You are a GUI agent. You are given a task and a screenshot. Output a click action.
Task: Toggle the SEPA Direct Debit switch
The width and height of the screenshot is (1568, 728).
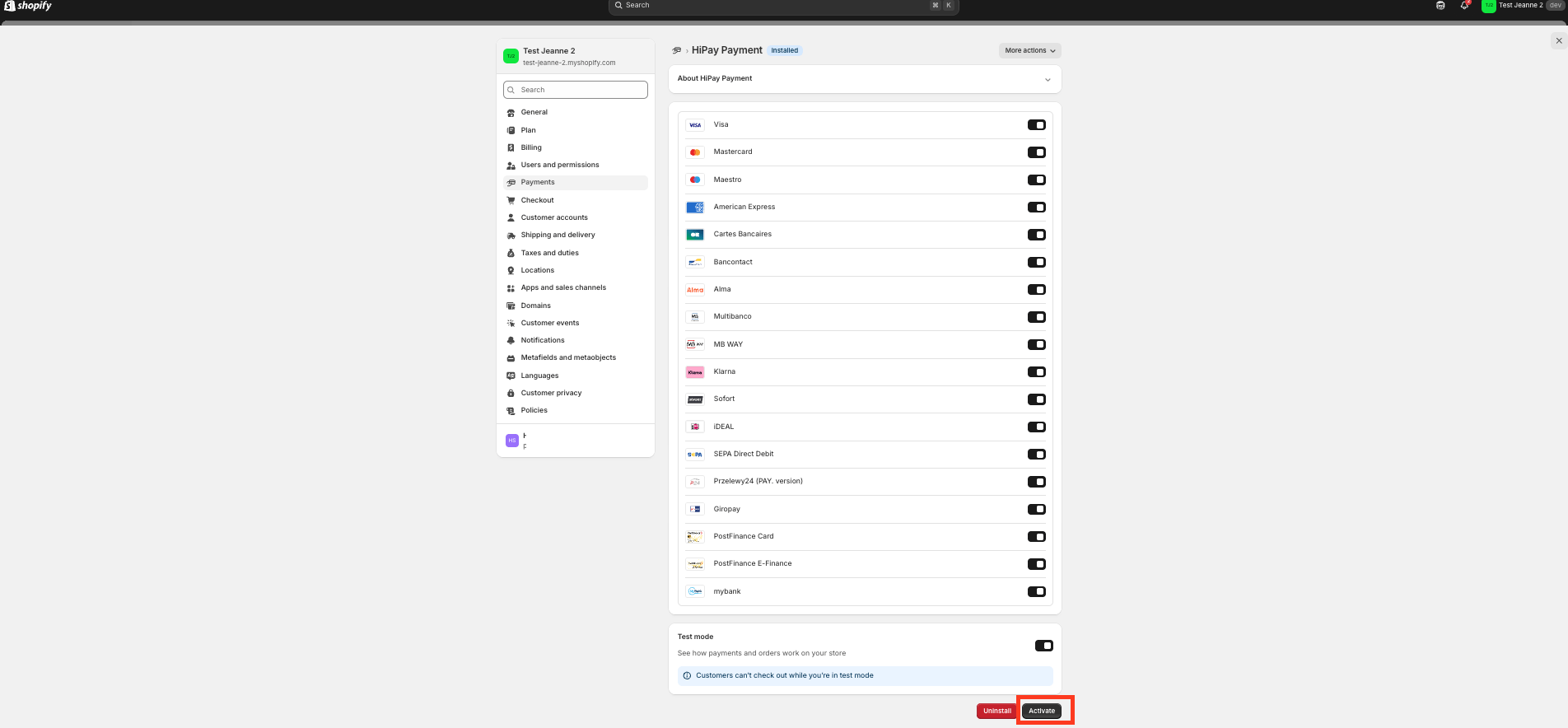click(1036, 455)
